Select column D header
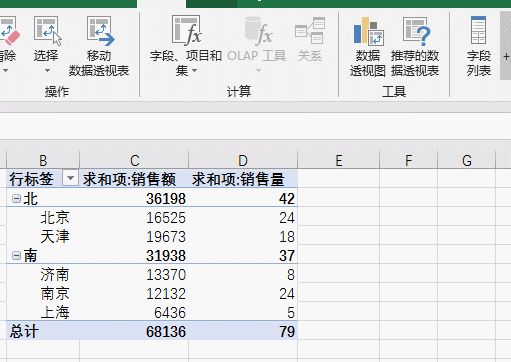 [x=243, y=160]
